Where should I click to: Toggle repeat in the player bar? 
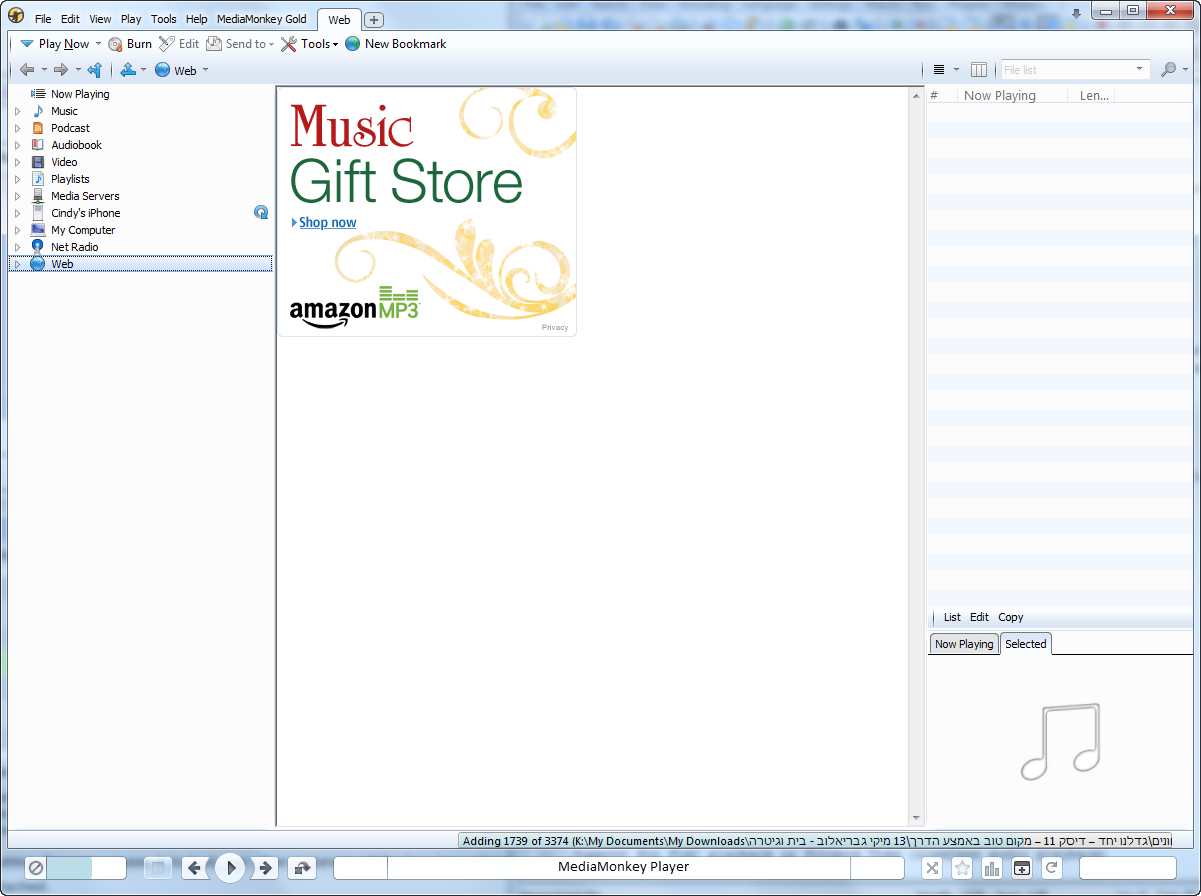point(1051,868)
